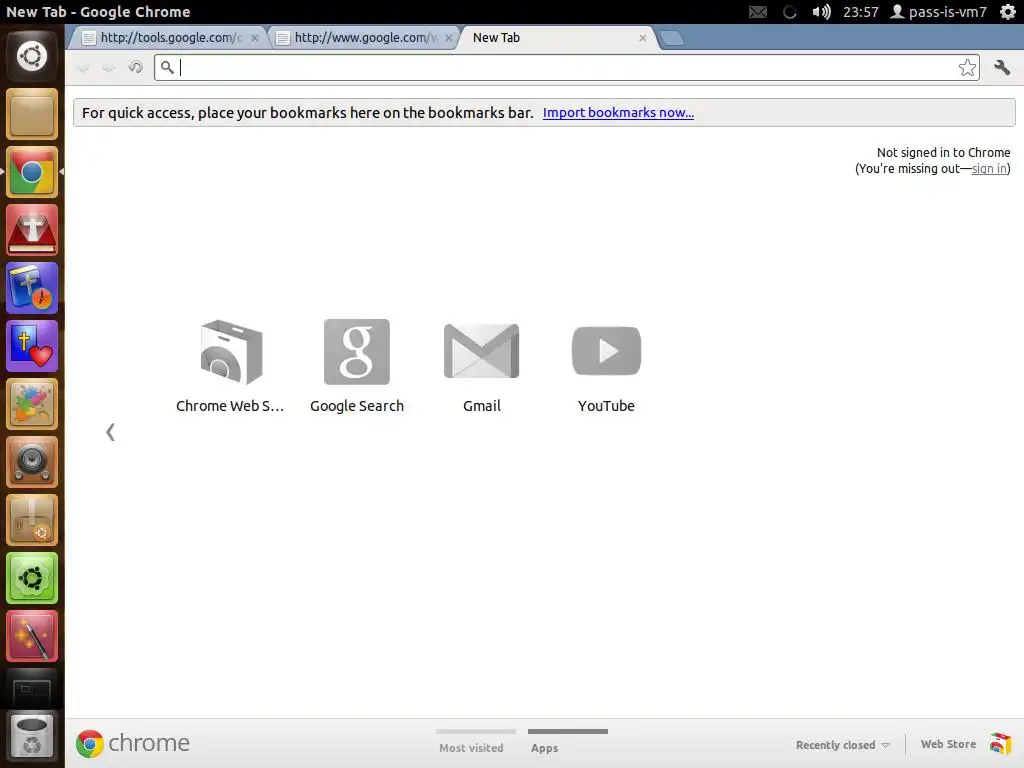Open Chrome wrench settings menu
Viewport: 1024px width, 768px height.
click(x=1002, y=67)
